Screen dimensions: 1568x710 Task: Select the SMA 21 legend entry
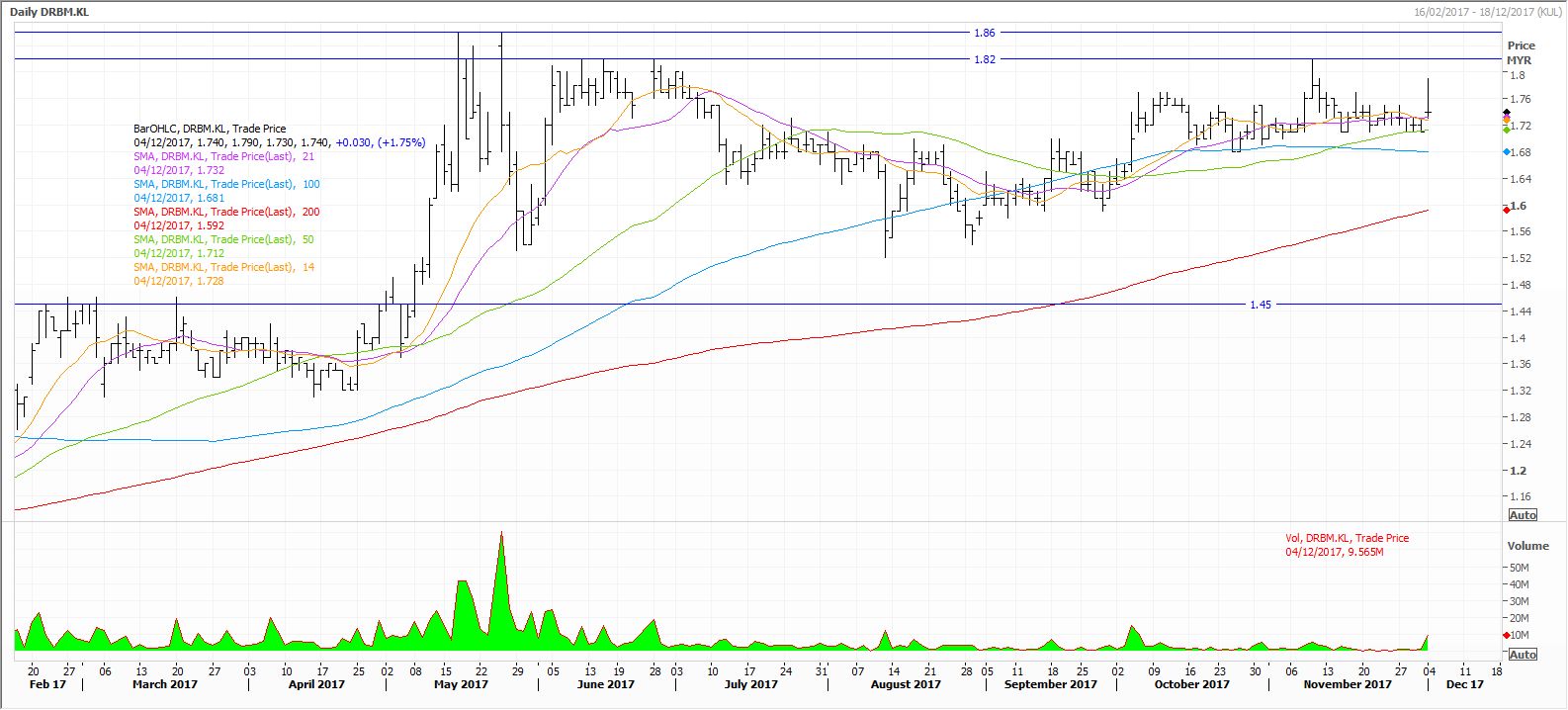[x=224, y=156]
